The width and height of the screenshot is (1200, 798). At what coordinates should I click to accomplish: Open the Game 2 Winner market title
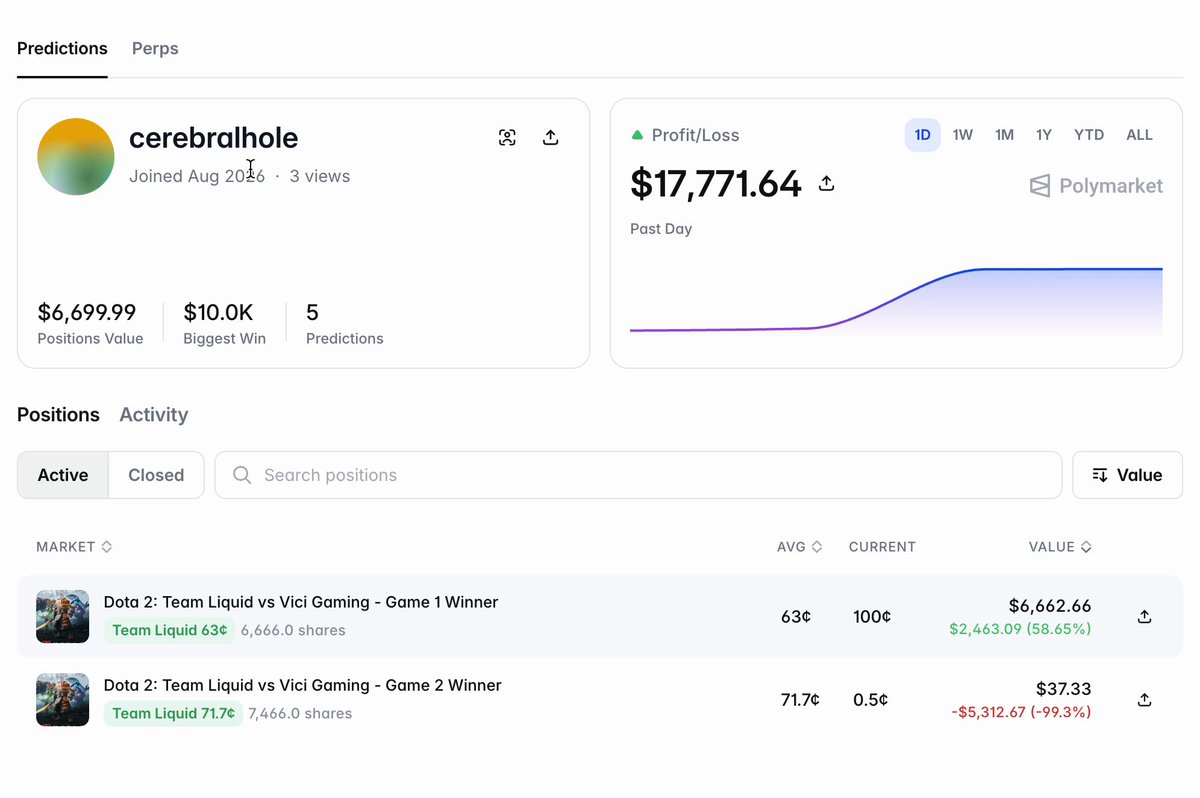pyautogui.click(x=303, y=685)
